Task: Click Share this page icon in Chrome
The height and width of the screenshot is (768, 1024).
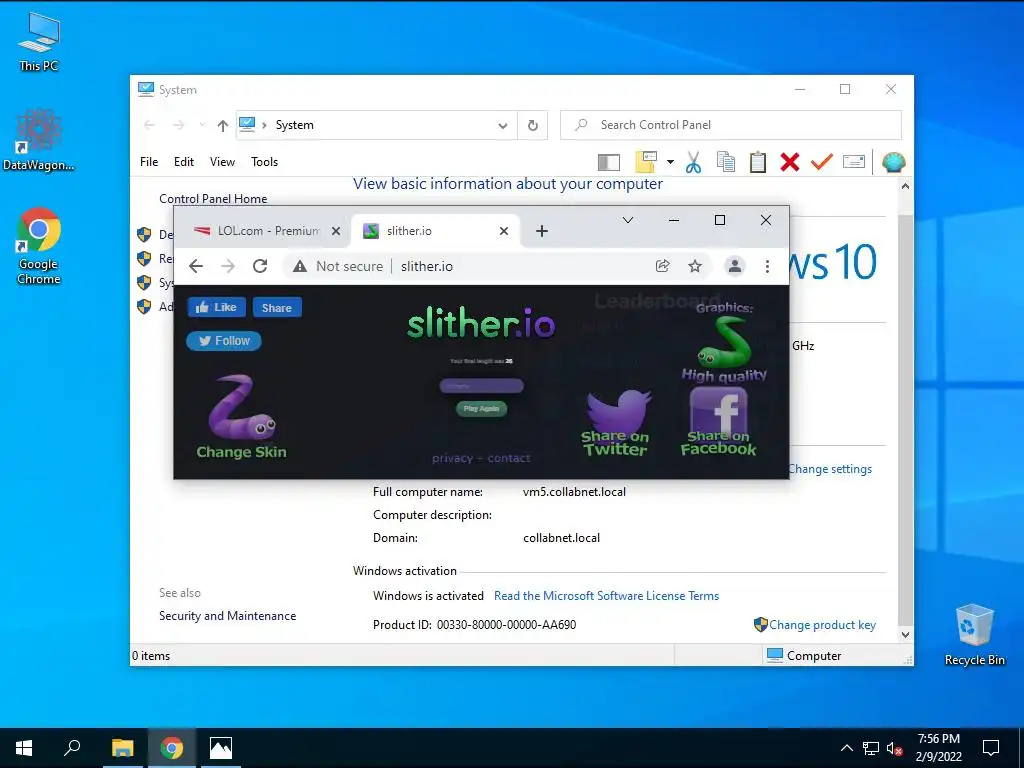Action: click(x=662, y=266)
